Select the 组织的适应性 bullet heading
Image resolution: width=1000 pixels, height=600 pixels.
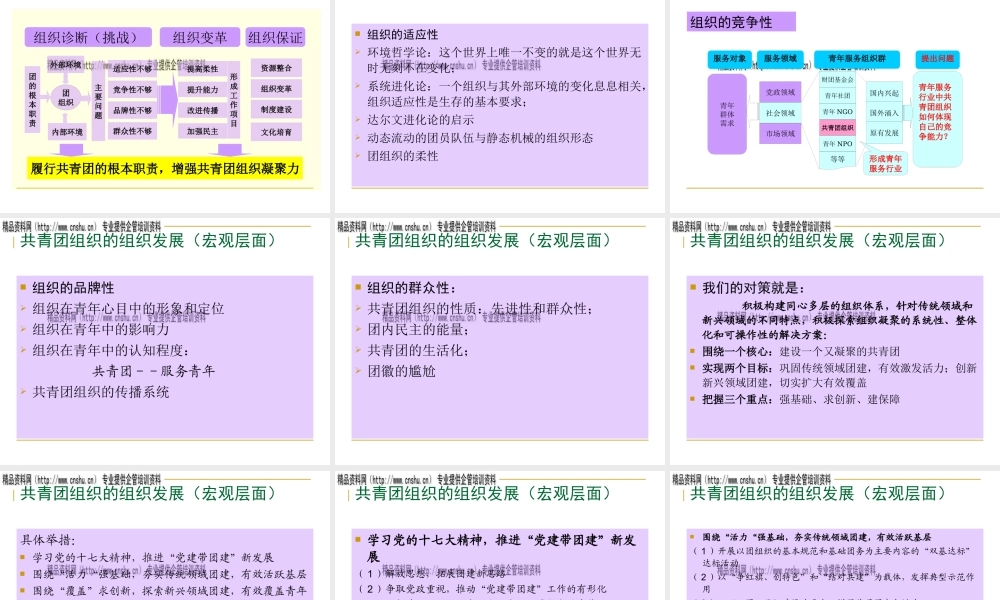pyautogui.click(x=402, y=34)
